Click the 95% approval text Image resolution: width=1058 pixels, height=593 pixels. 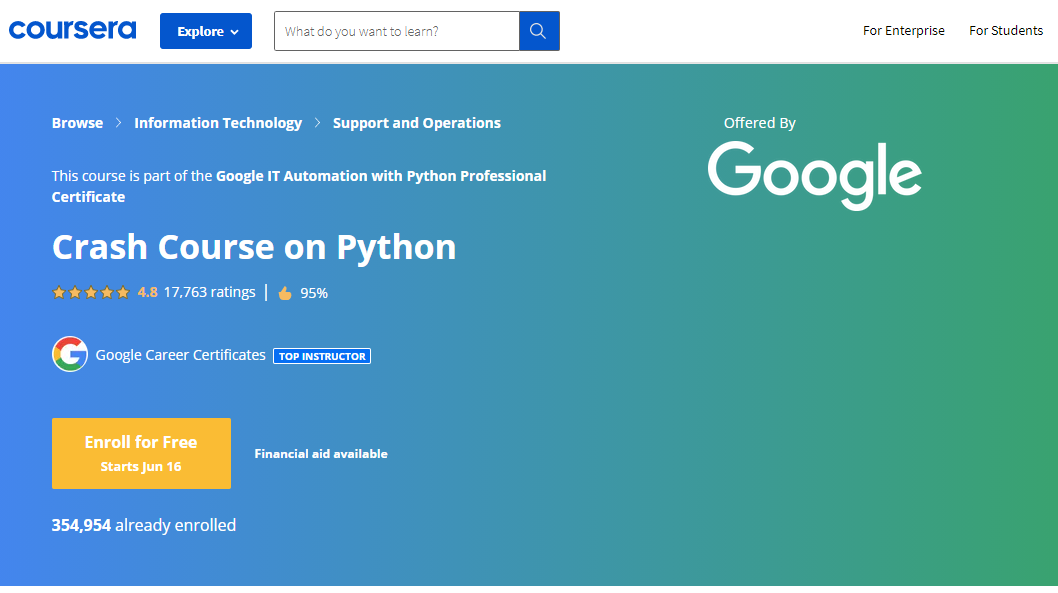click(x=314, y=293)
